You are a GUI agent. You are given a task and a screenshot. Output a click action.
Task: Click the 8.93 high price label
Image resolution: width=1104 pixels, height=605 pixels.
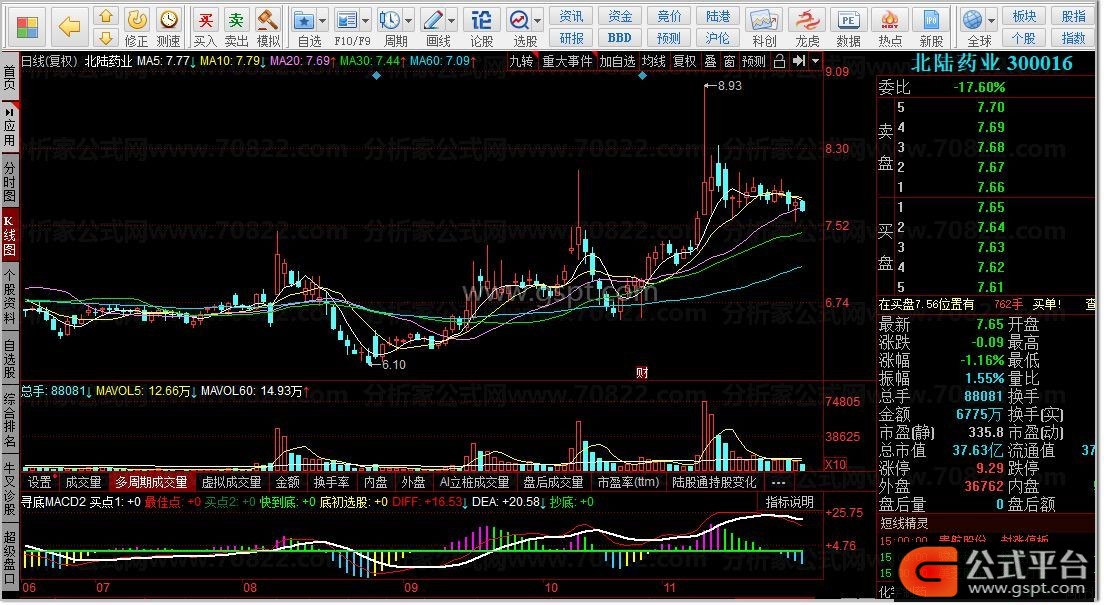pyautogui.click(x=729, y=85)
